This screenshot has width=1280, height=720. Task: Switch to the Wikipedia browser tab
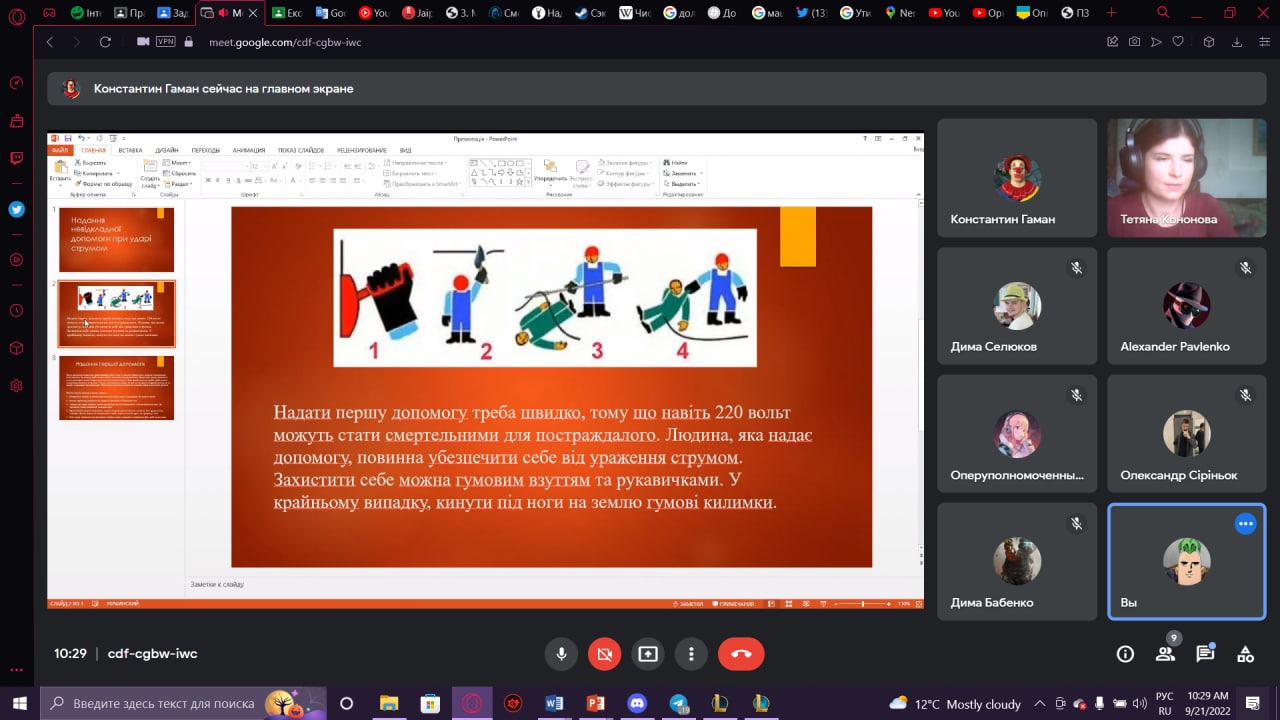coord(637,13)
